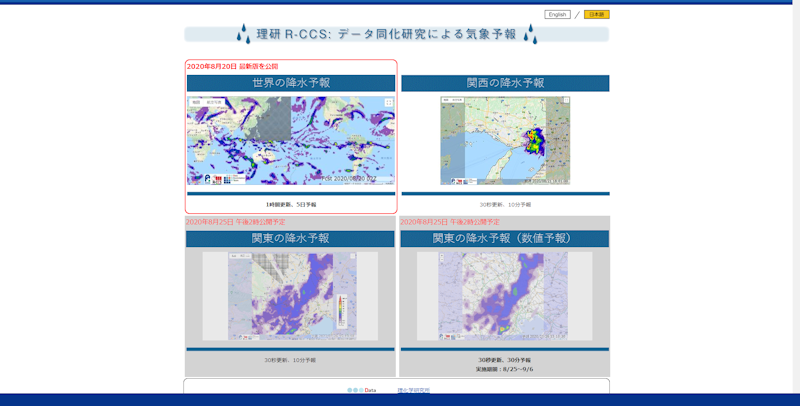
Task: Click the right raindrop icon in title banner
Action: click(530, 34)
